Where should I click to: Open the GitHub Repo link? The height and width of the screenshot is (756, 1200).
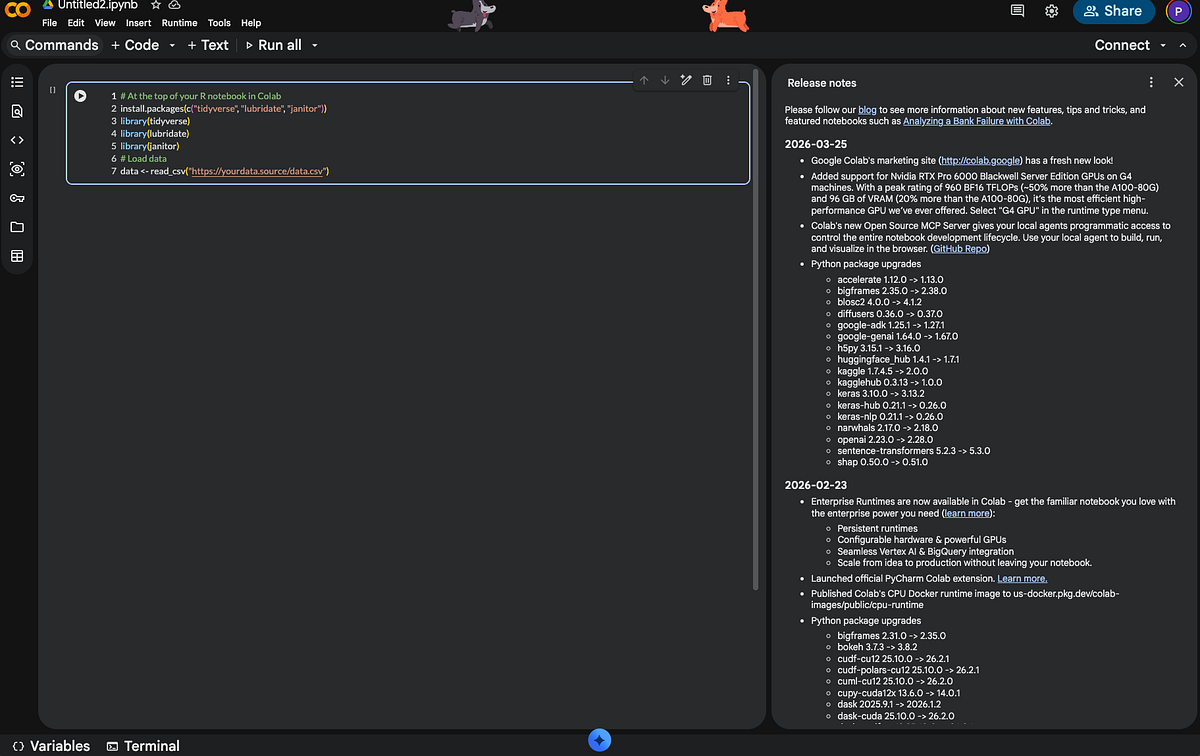[959, 249]
